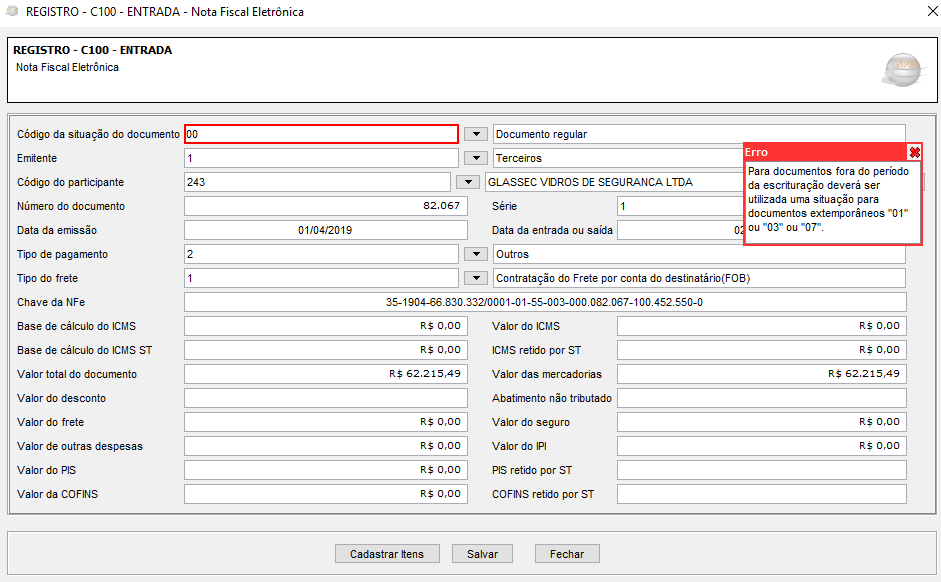Expand the Tipo de pagamento dropdown
The width and height of the screenshot is (941, 582).
point(476,254)
